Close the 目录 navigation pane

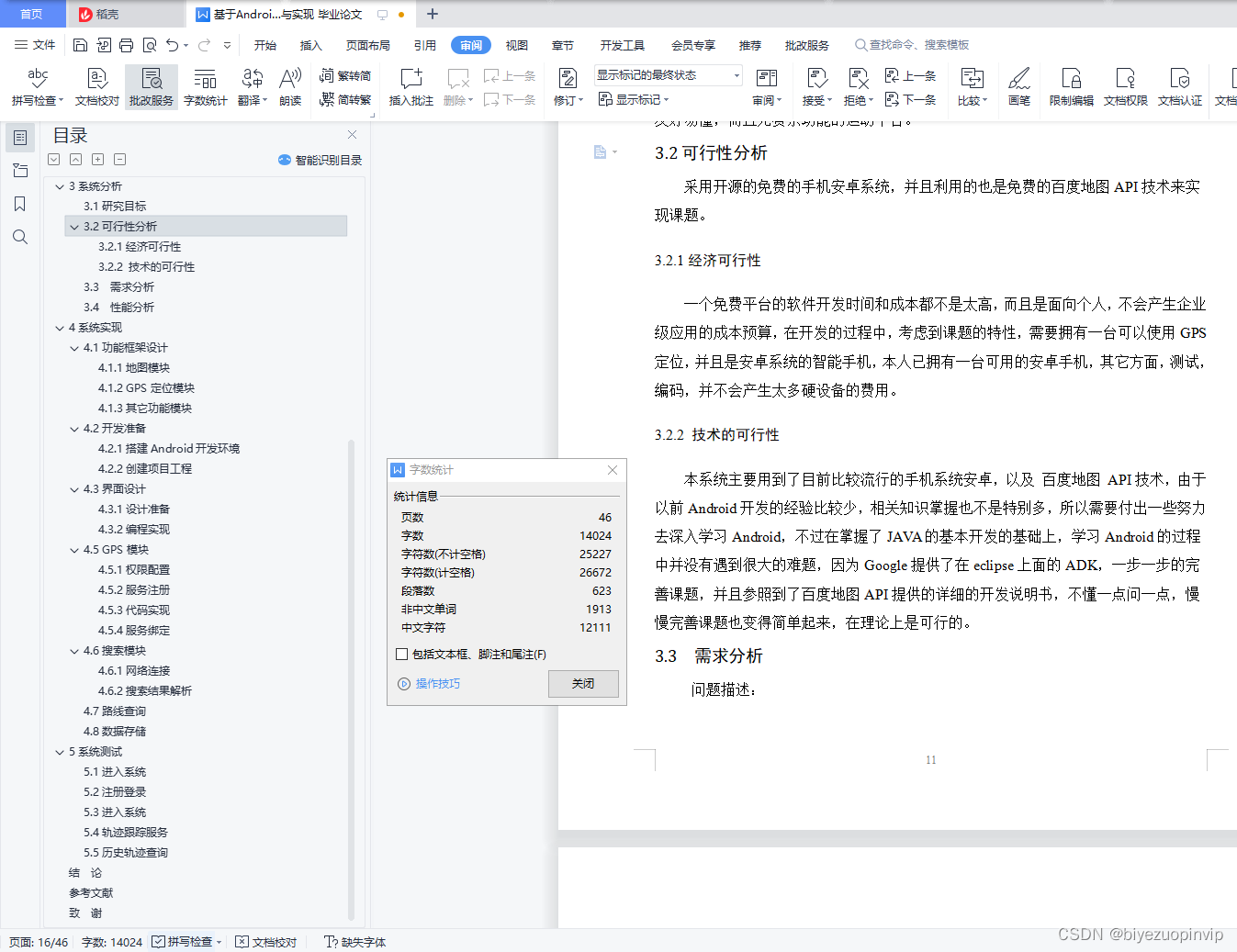tap(351, 135)
